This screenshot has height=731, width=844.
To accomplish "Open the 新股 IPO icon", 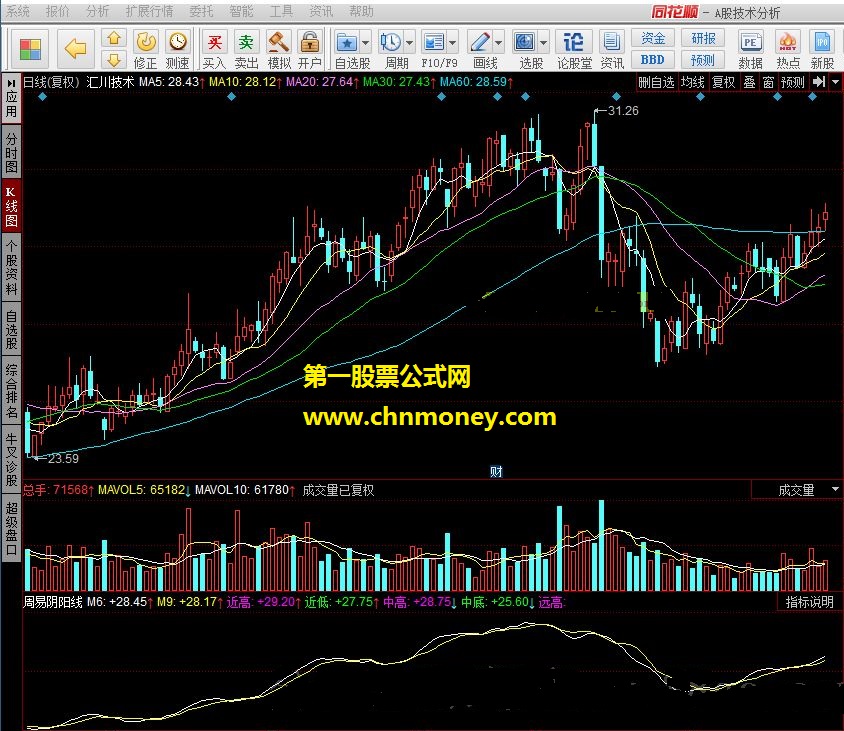I will point(822,50).
